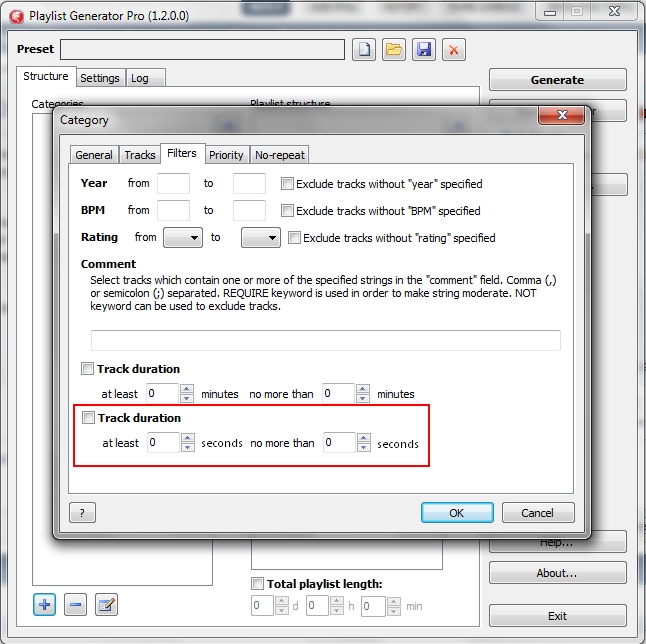This screenshot has width=646, height=644.
Task: Click the Year from input field
Action: tap(173, 183)
